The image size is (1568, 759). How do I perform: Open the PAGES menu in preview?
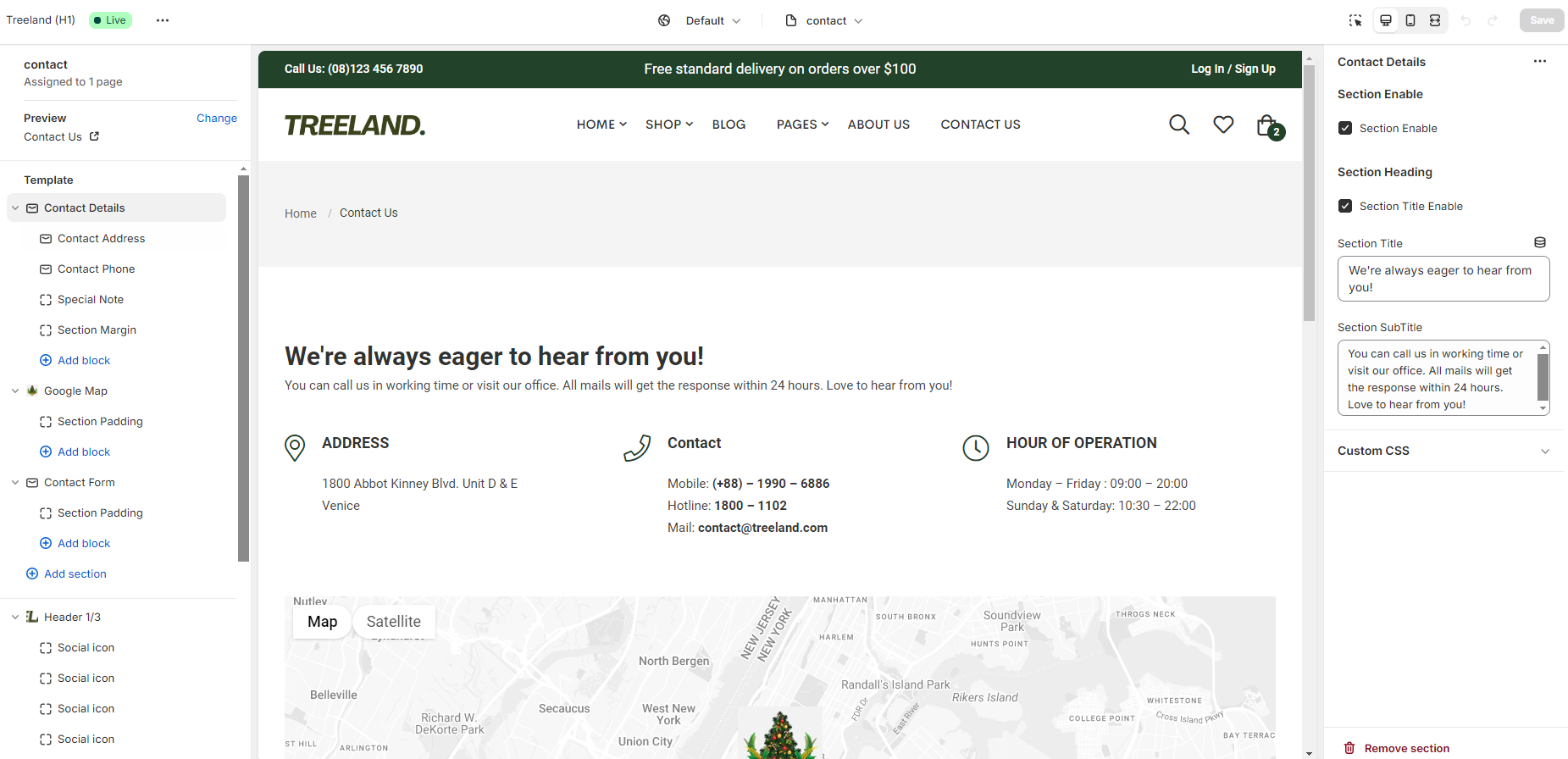tap(802, 125)
